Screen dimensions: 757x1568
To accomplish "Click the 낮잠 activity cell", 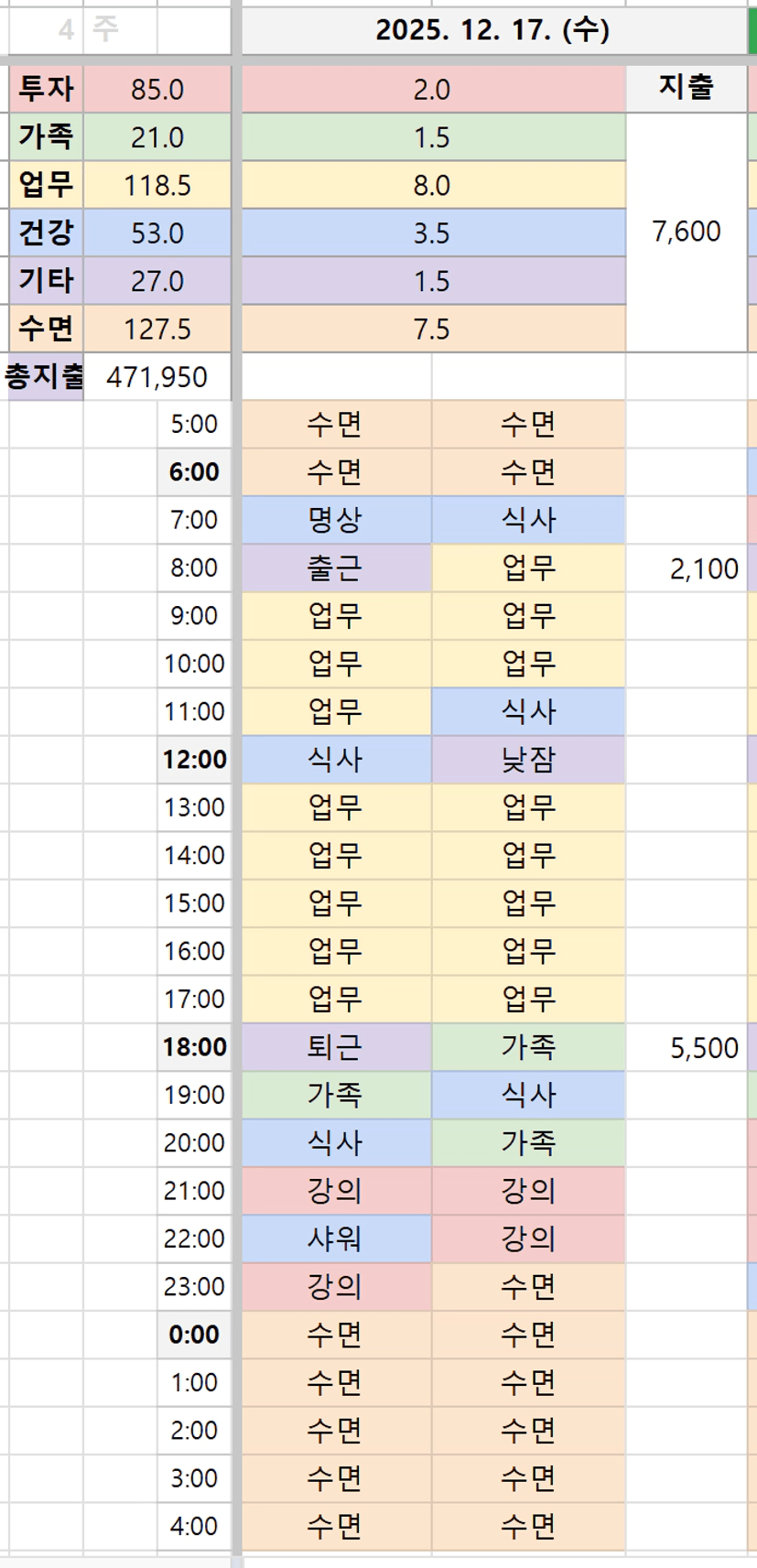I will tap(528, 760).
